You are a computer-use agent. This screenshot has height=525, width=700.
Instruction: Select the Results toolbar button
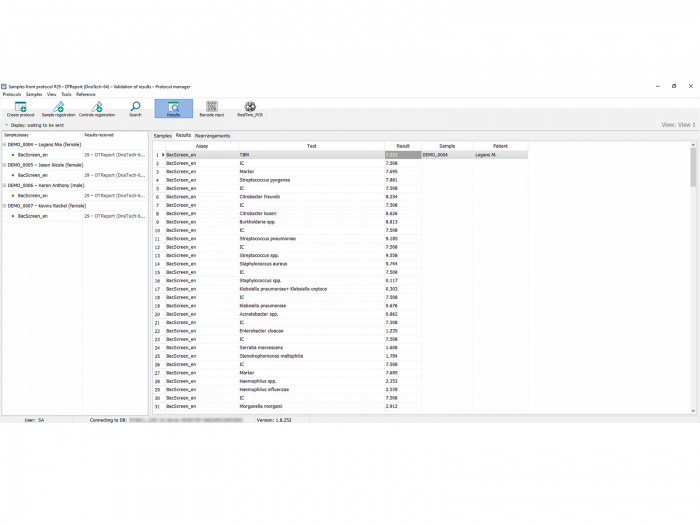pyautogui.click(x=173, y=109)
